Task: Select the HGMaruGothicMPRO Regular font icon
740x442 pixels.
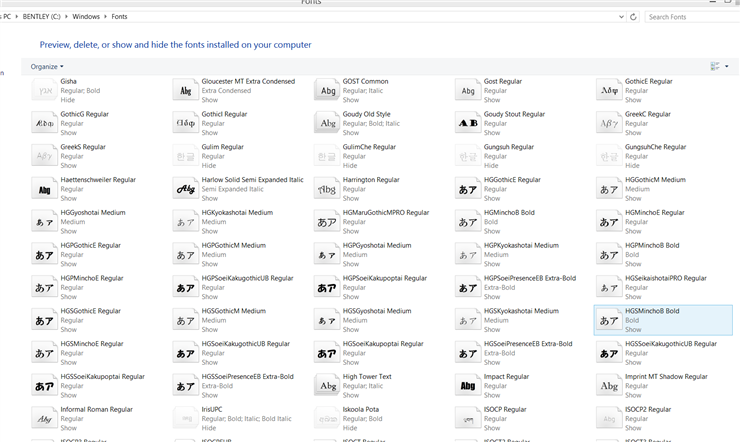Action: 327,222
